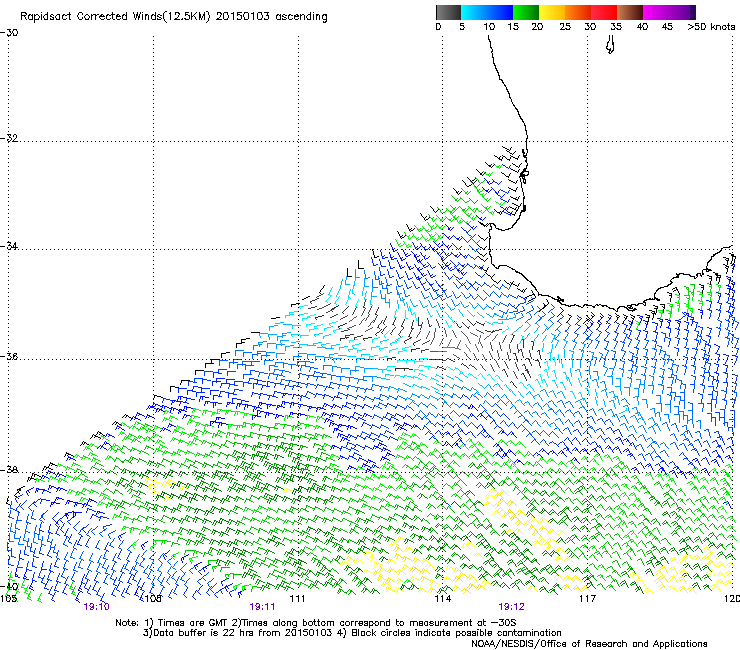This screenshot has width=740, height=650.
Task: Click the longitude label 111
Action: point(297,599)
